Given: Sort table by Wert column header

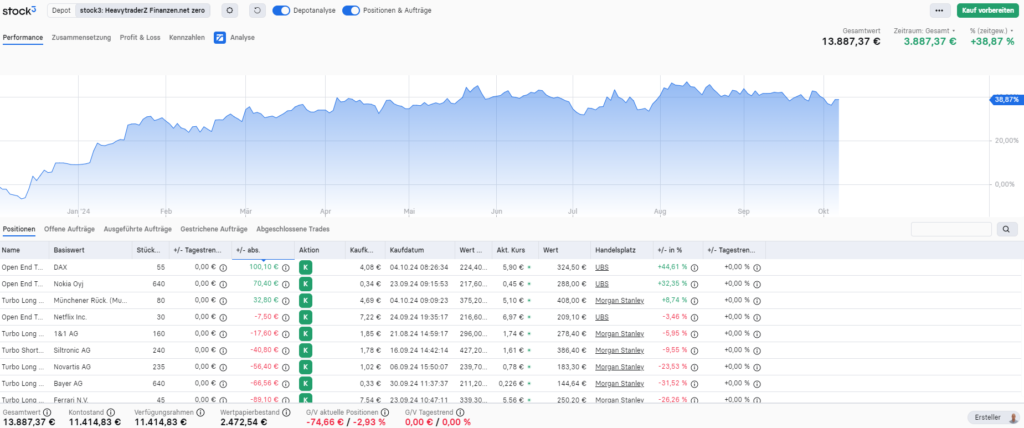Looking at the screenshot, I should tap(564, 250).
